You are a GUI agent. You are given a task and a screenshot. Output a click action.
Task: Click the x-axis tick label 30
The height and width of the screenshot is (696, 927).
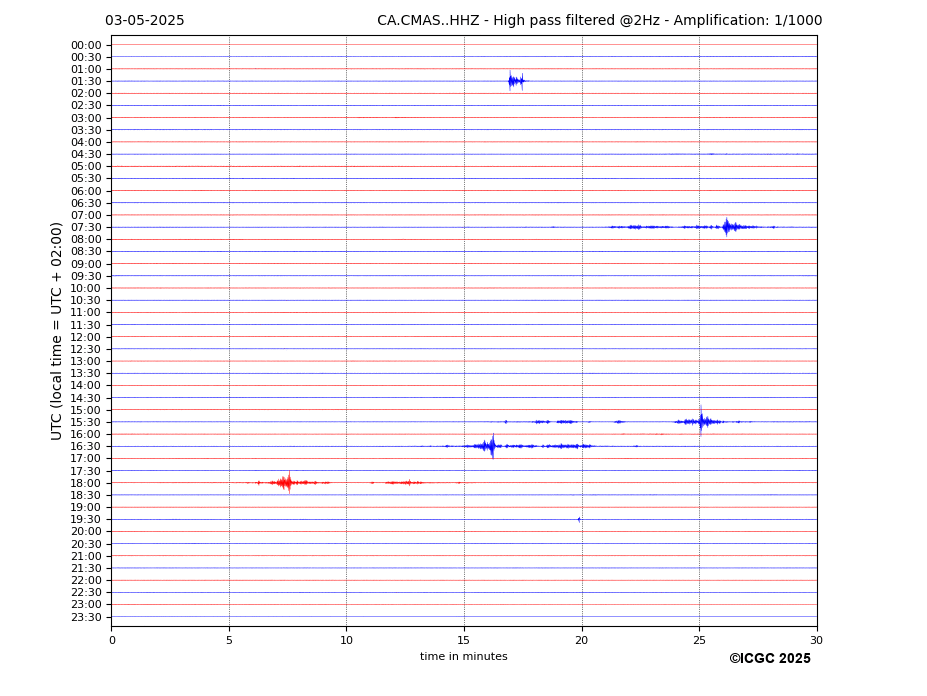point(816,640)
